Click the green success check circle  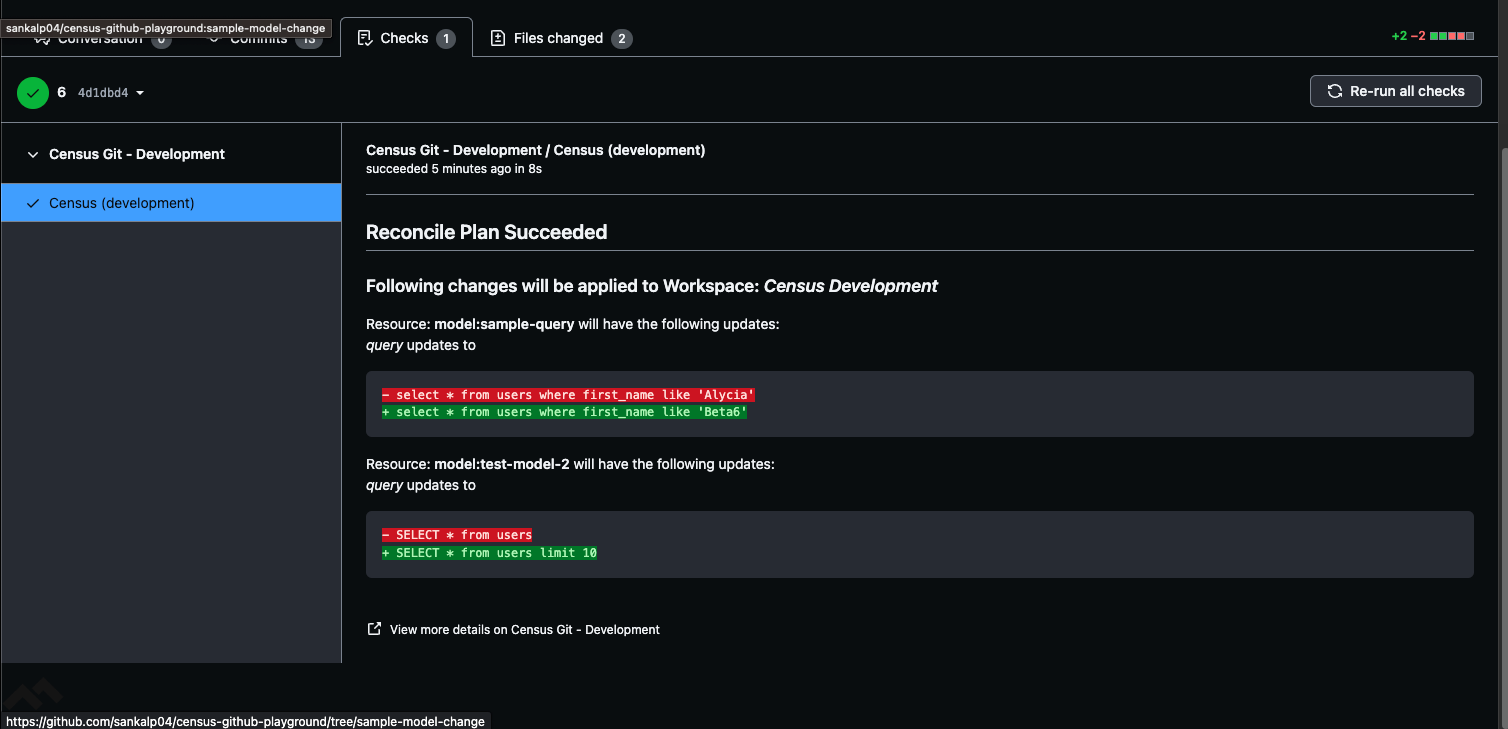pyautogui.click(x=32, y=92)
